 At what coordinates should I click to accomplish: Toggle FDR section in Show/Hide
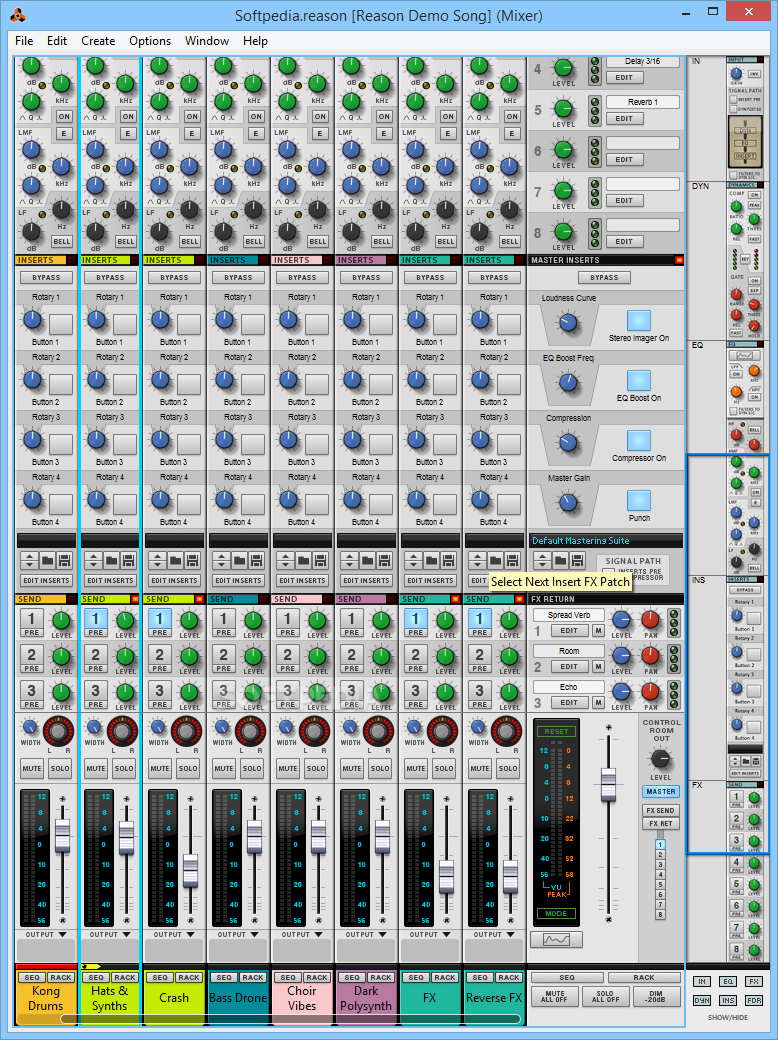click(754, 1000)
